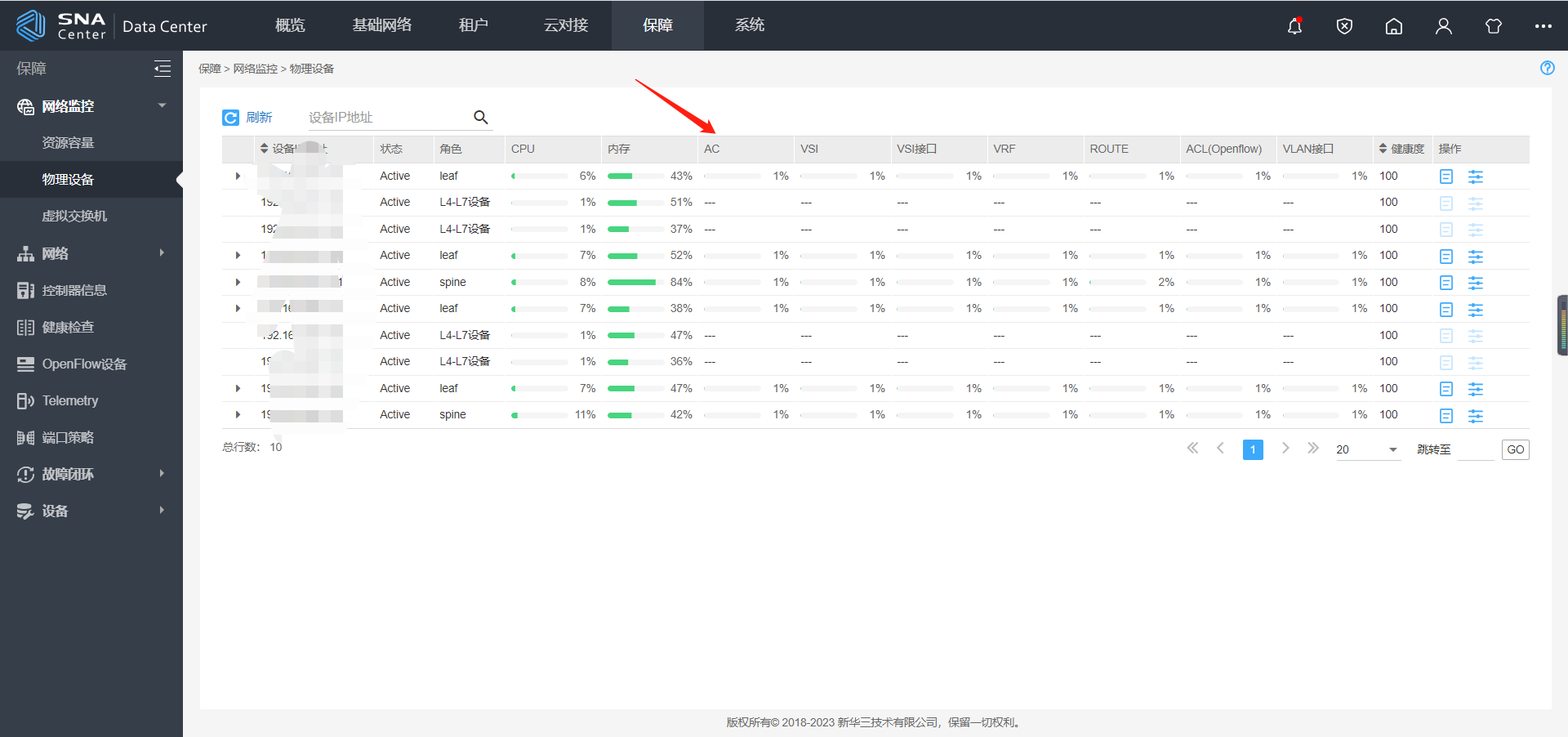
Task: Expand the first leaf row (6% CPU)
Action: (x=238, y=176)
